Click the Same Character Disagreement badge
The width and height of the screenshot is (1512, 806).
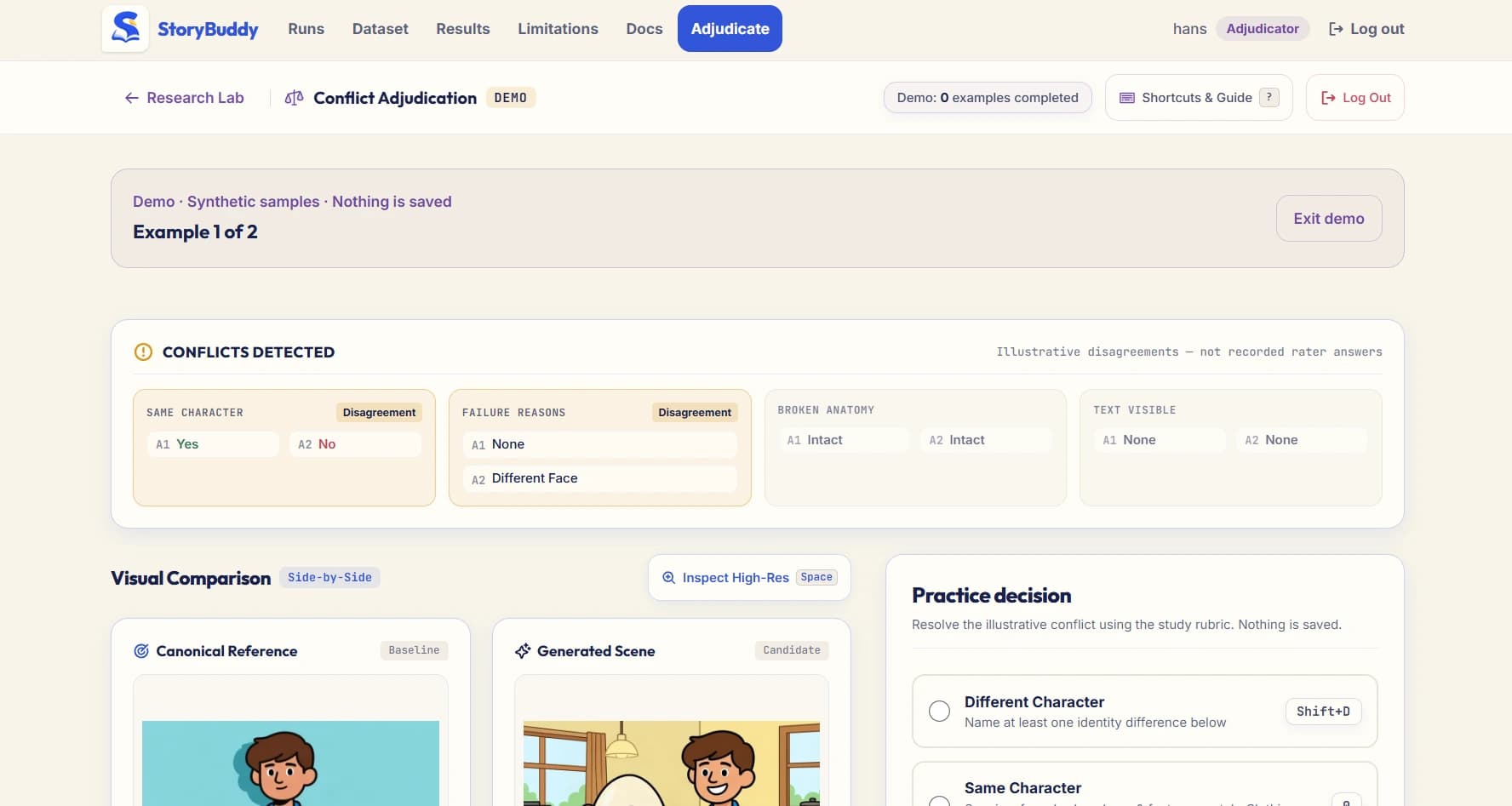tap(379, 413)
